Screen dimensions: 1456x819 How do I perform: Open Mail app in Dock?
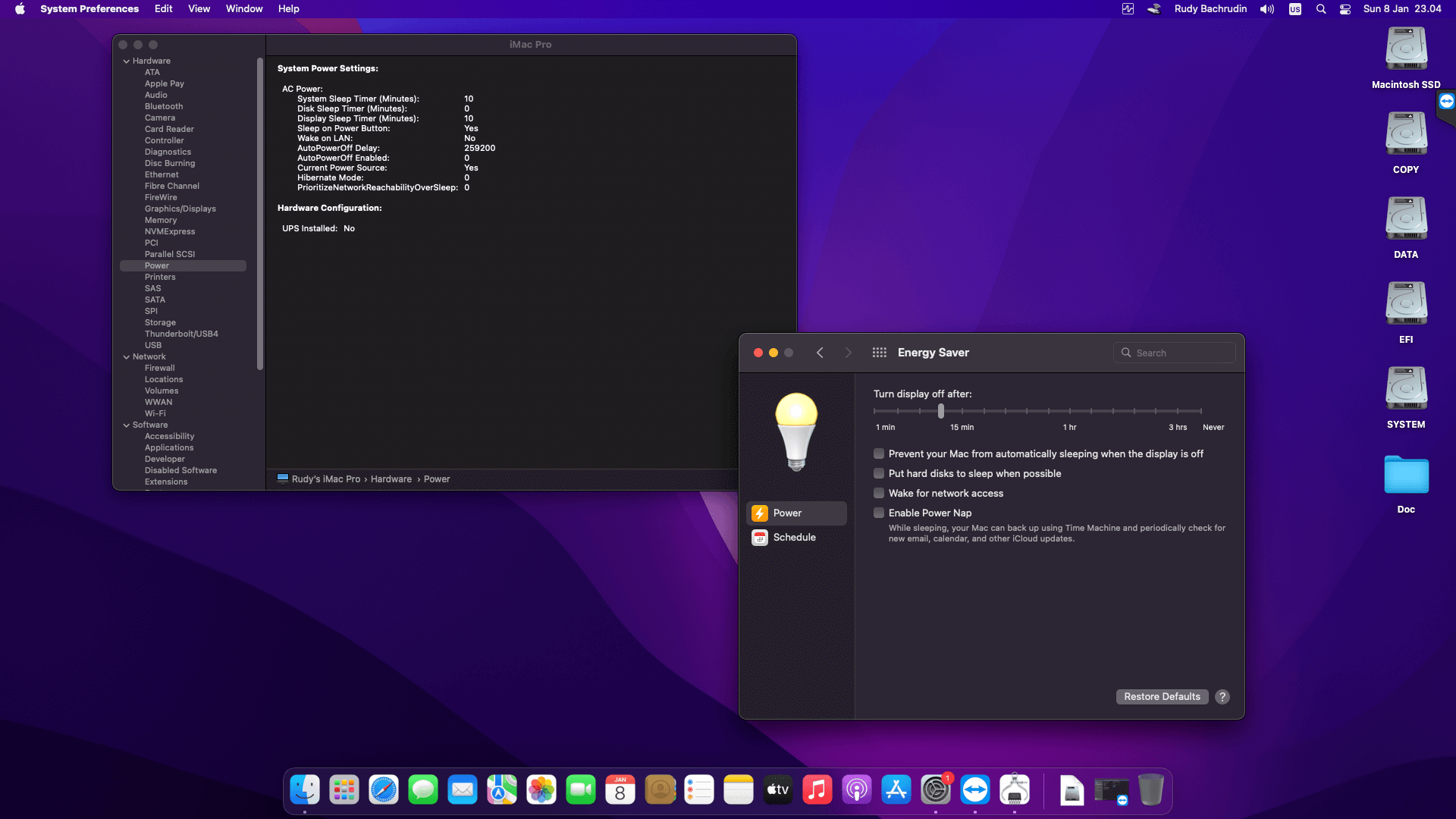[463, 790]
